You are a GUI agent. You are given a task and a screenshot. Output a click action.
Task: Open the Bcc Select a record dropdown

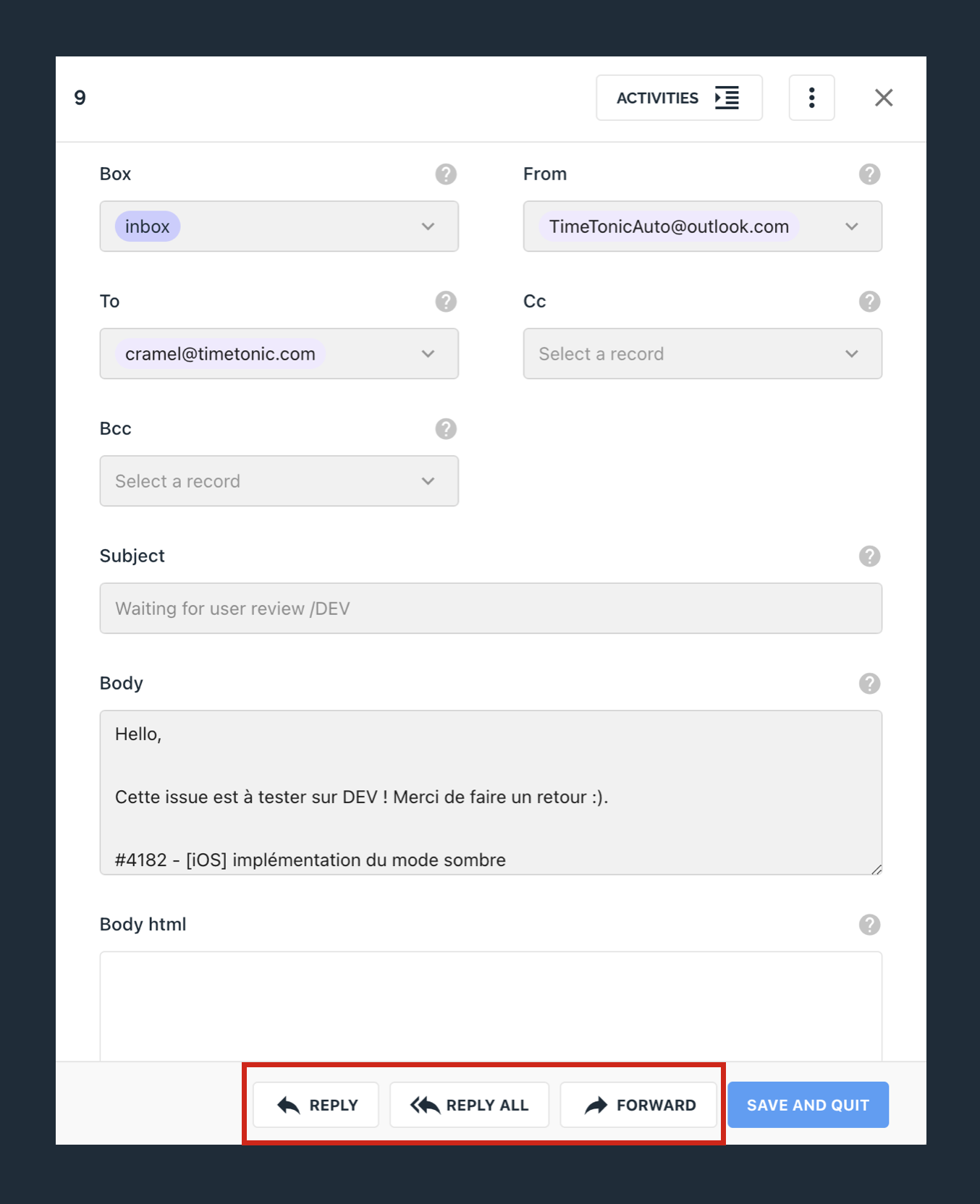click(279, 481)
